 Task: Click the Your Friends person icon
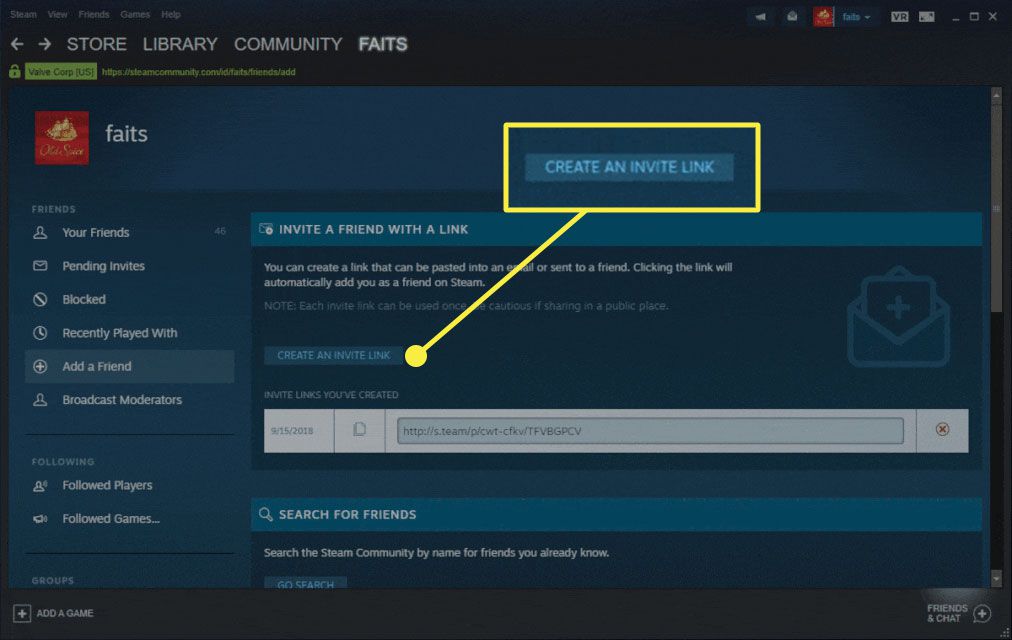pos(40,232)
